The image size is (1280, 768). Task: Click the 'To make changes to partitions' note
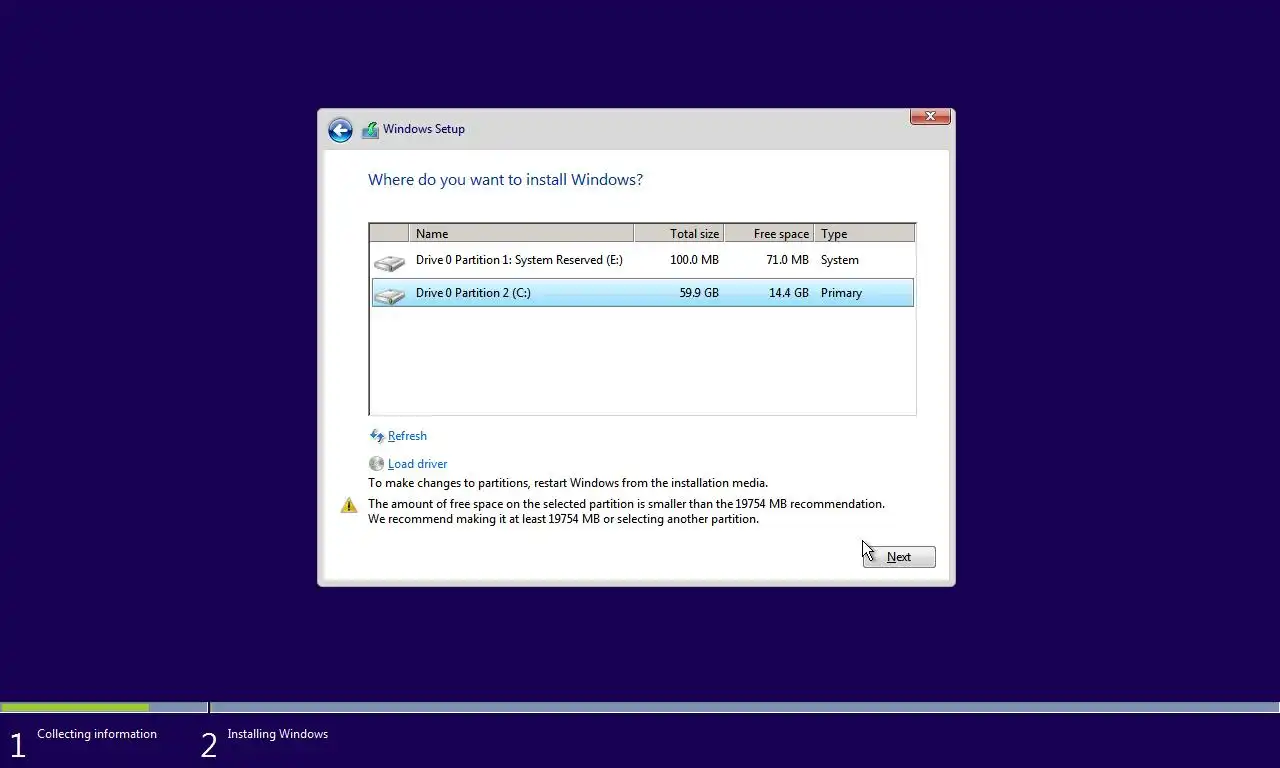pos(568,483)
